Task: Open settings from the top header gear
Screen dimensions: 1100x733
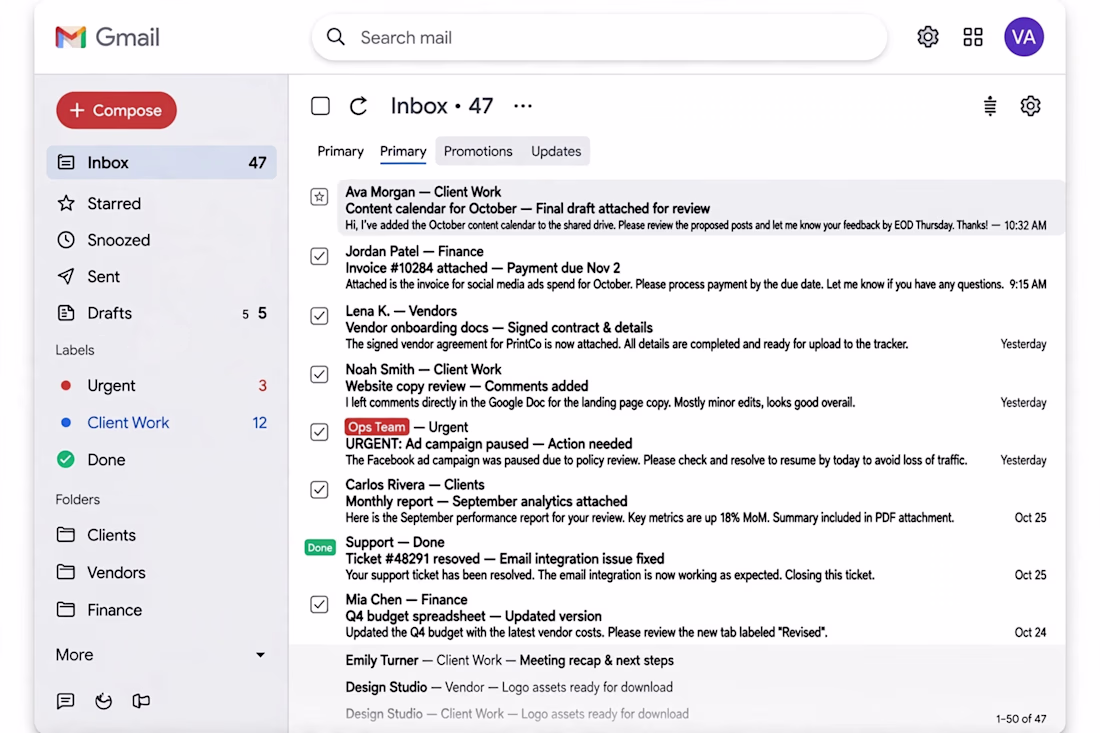Action: coord(927,36)
